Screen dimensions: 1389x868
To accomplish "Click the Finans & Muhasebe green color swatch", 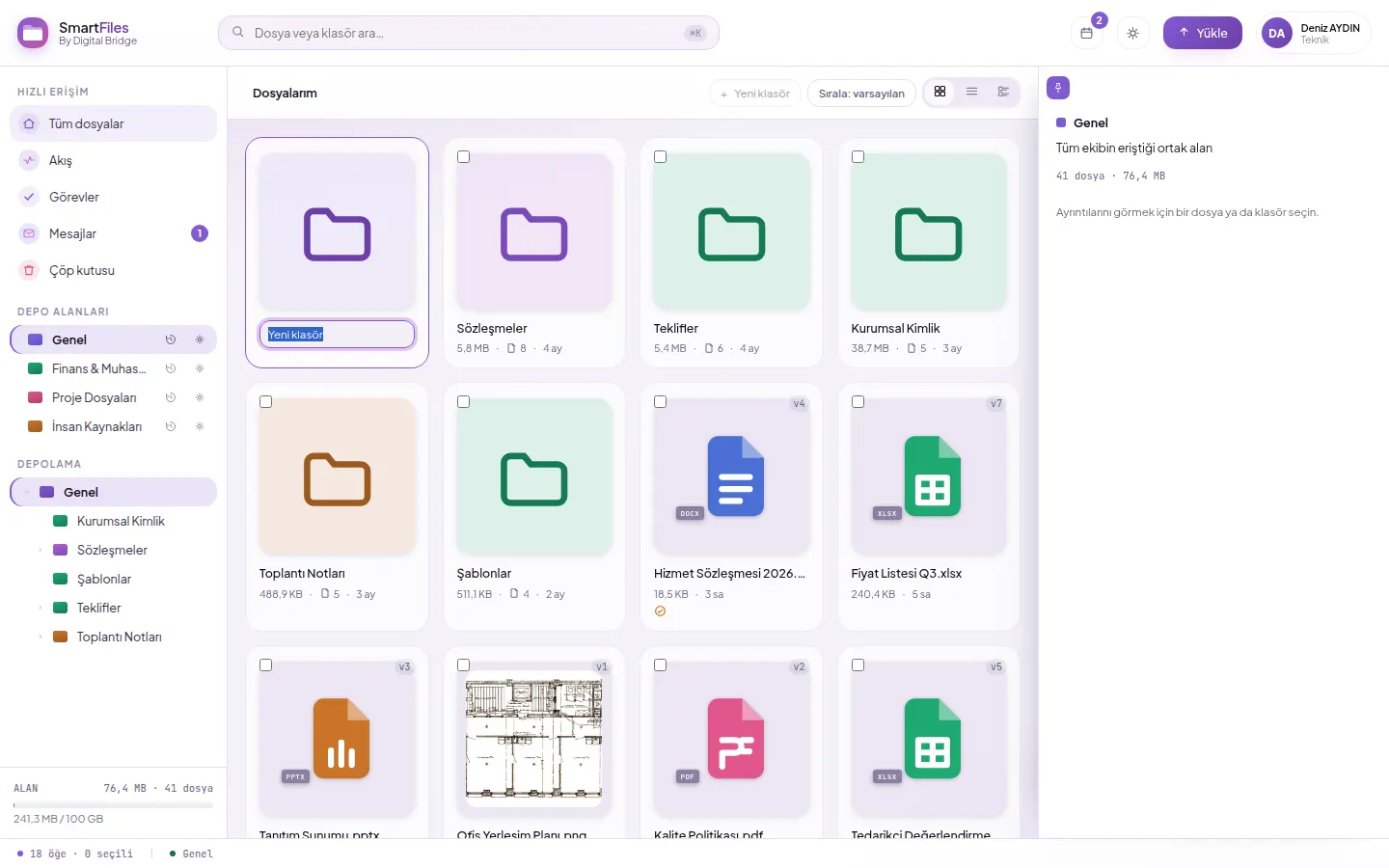I will (36, 368).
